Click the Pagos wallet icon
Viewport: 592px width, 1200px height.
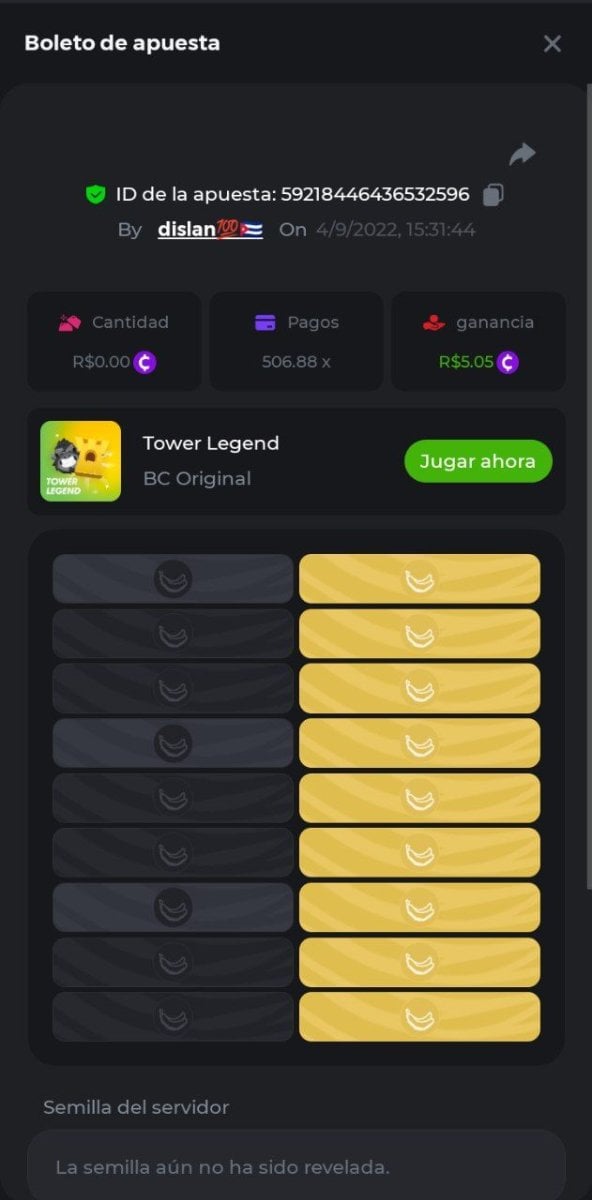point(265,322)
